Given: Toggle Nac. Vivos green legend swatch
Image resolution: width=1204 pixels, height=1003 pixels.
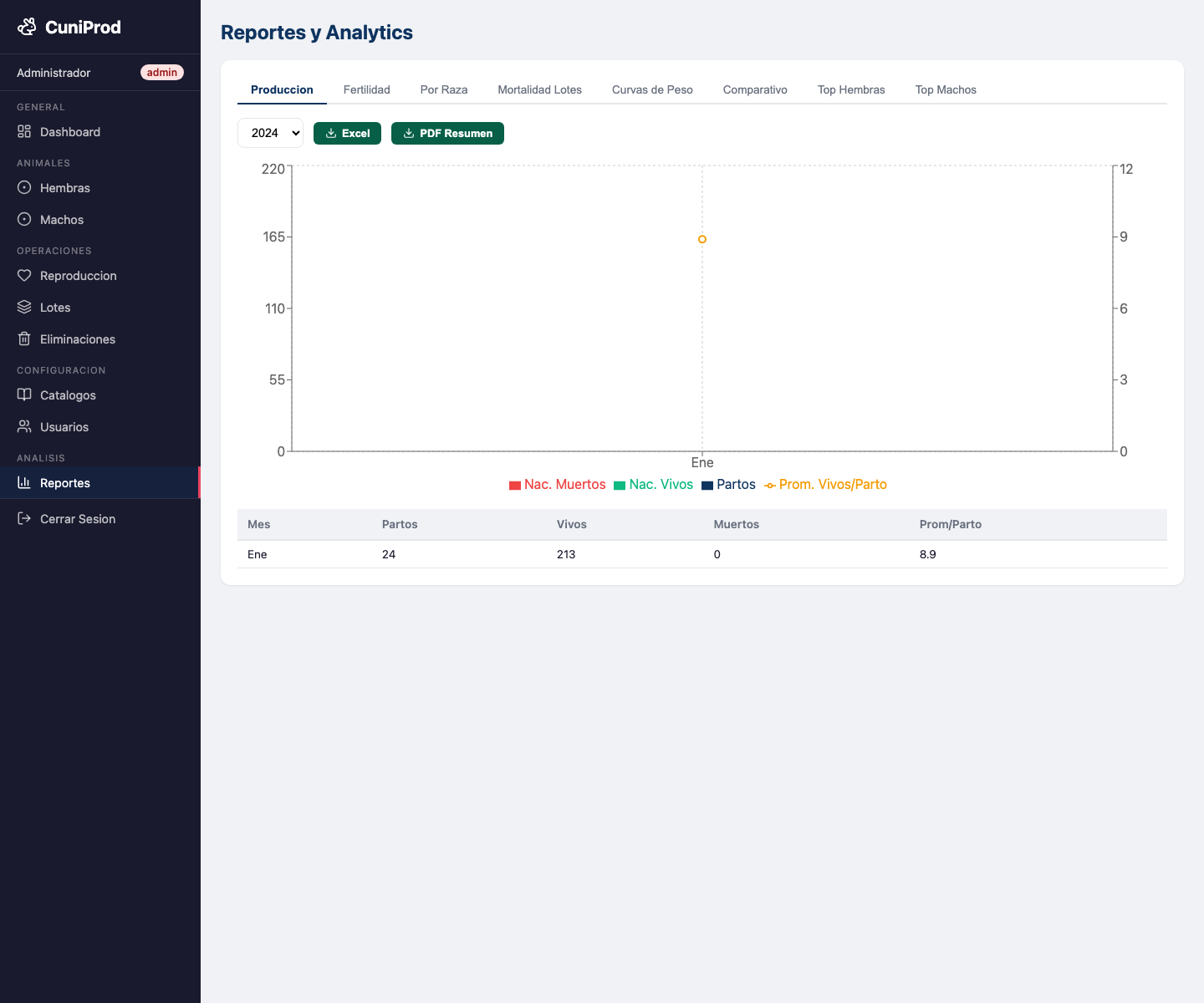Looking at the screenshot, I should [x=620, y=485].
